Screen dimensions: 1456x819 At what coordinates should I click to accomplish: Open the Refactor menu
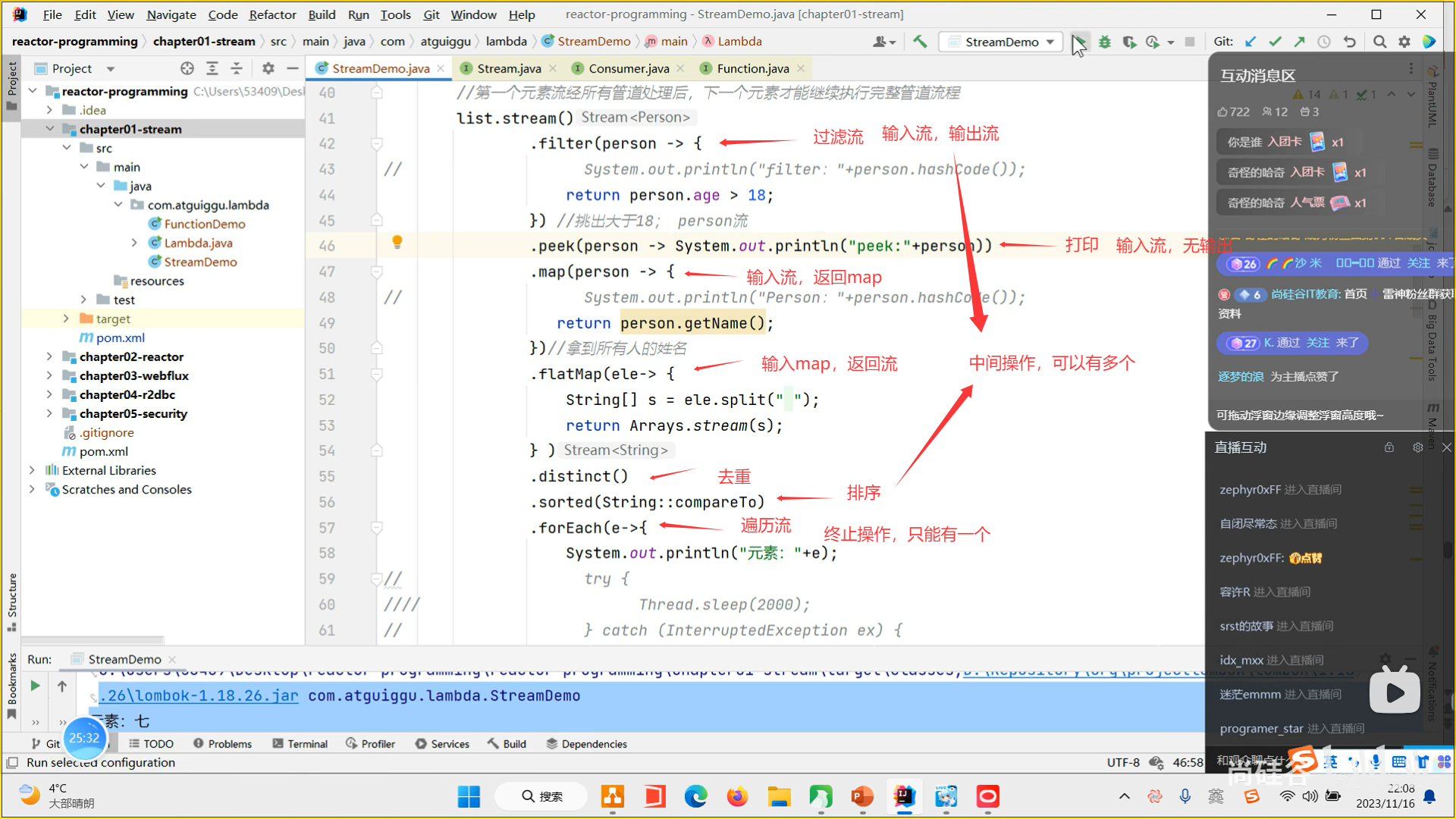coord(272,14)
